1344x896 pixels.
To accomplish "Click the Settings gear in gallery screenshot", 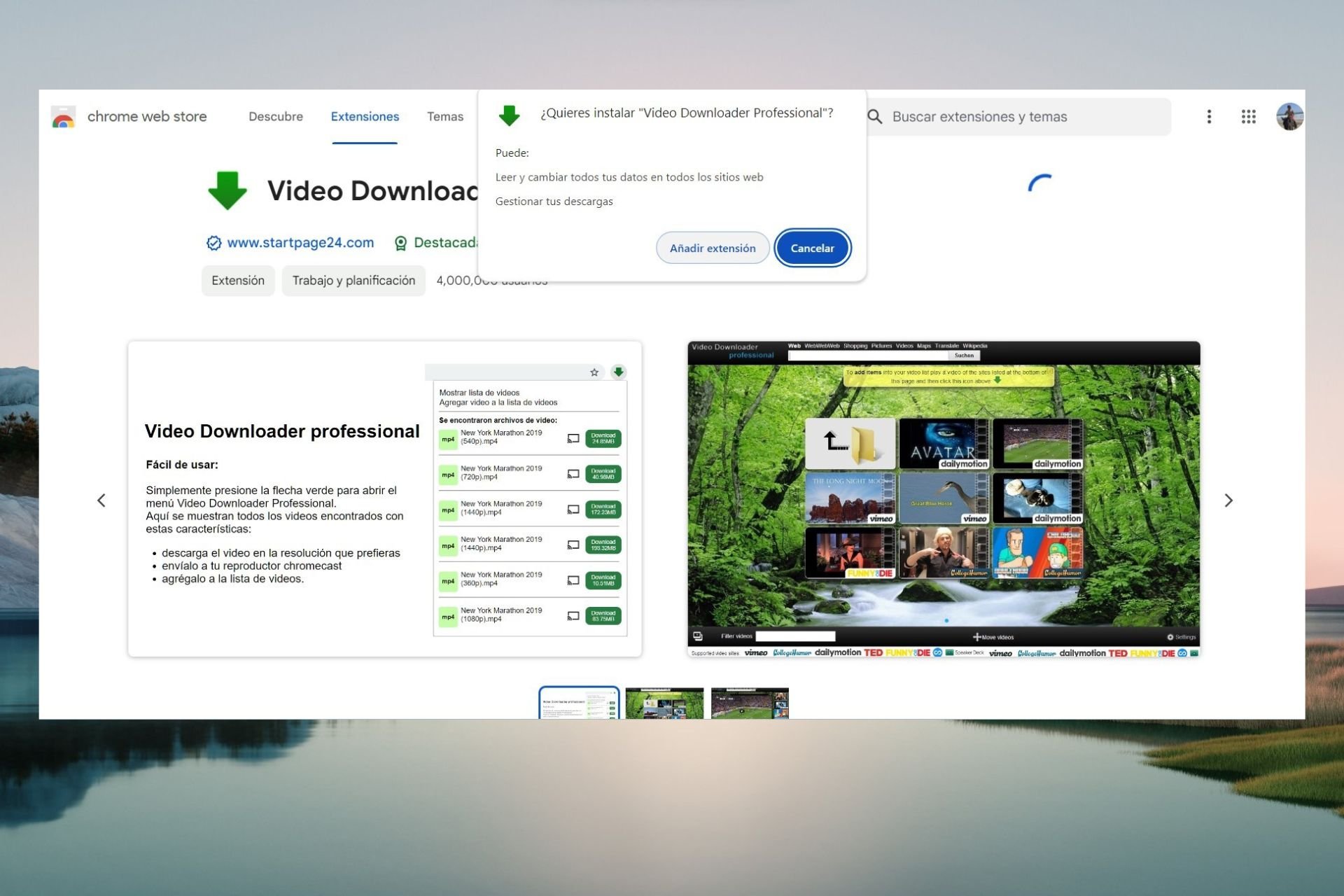I will tap(1170, 637).
